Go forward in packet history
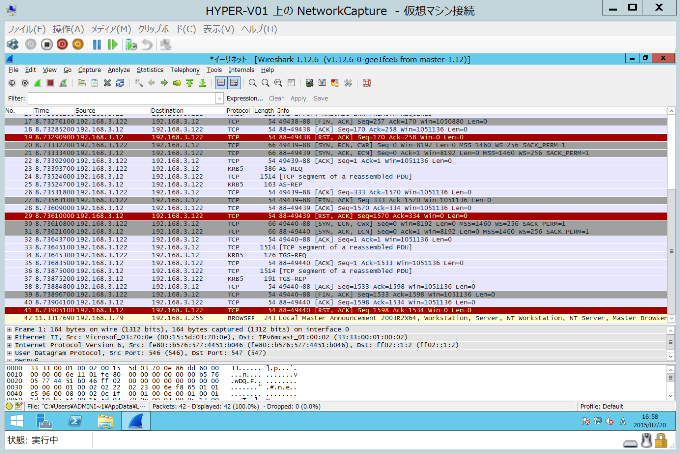 164,83
